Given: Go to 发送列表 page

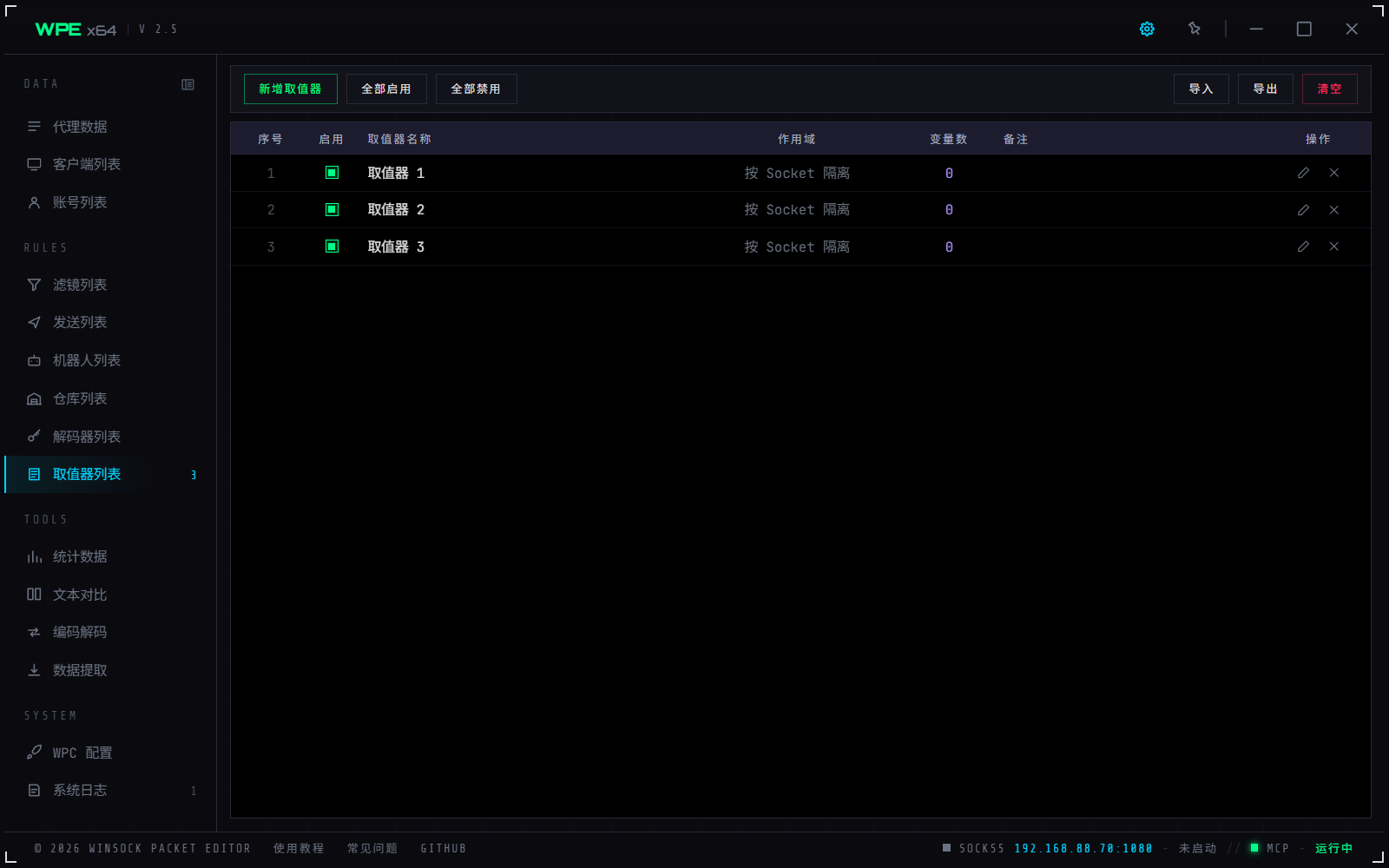Looking at the screenshot, I should pos(110,322).
